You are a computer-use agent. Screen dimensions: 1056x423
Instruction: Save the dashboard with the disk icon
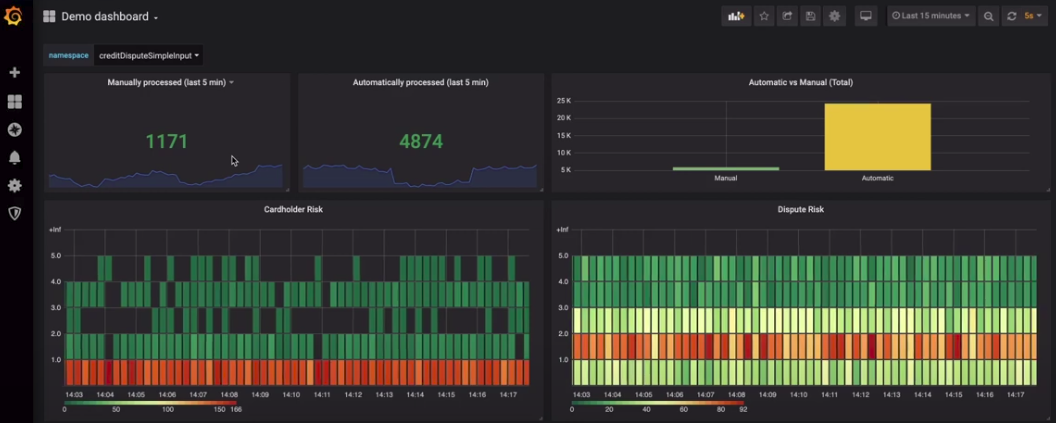pyautogui.click(x=810, y=16)
